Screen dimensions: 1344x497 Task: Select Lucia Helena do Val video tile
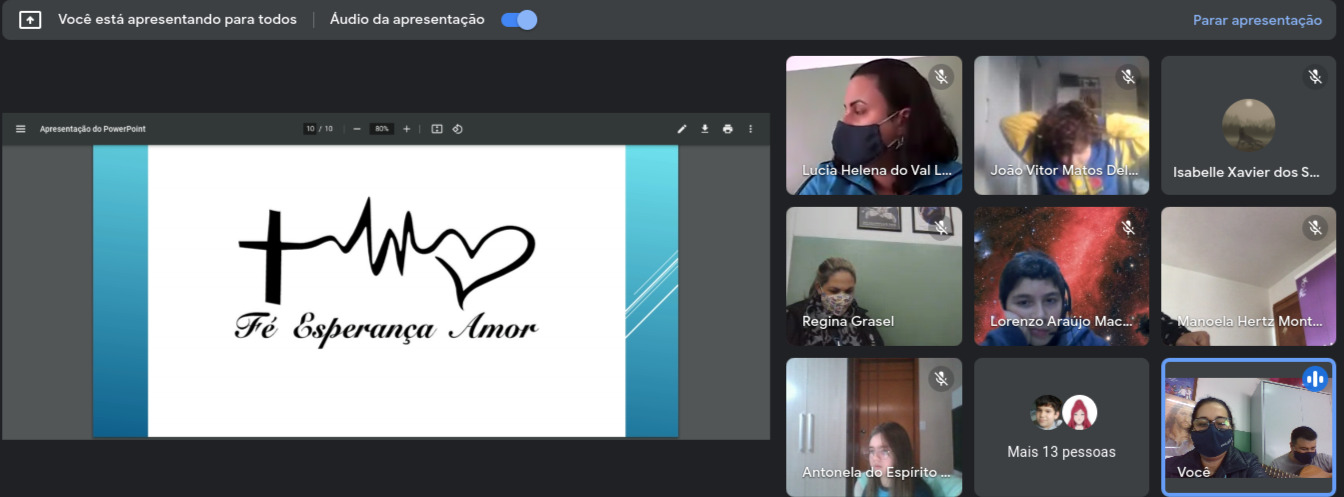tap(874, 125)
